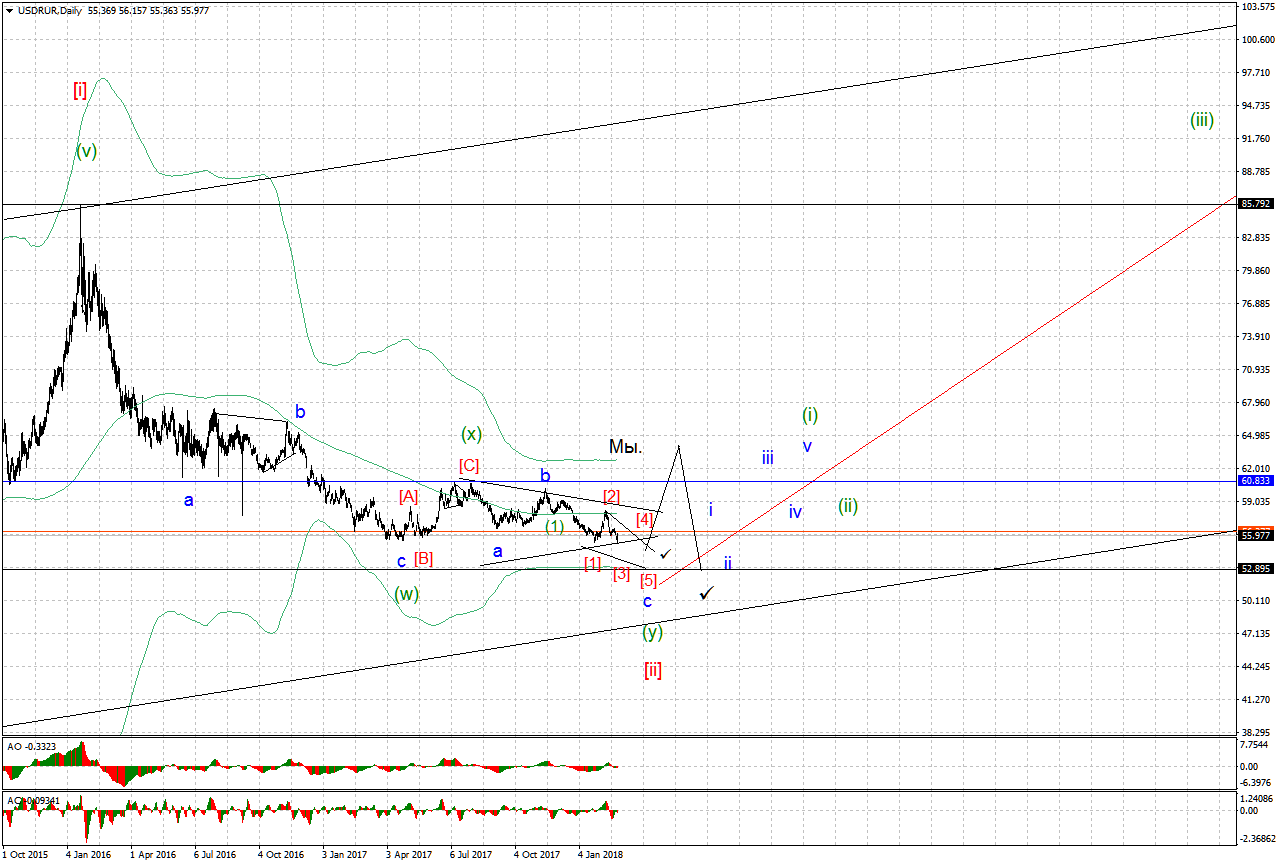Click the -6.3976 AO scale value
Viewport: 1276px width, 866px height.
tap(1256, 783)
